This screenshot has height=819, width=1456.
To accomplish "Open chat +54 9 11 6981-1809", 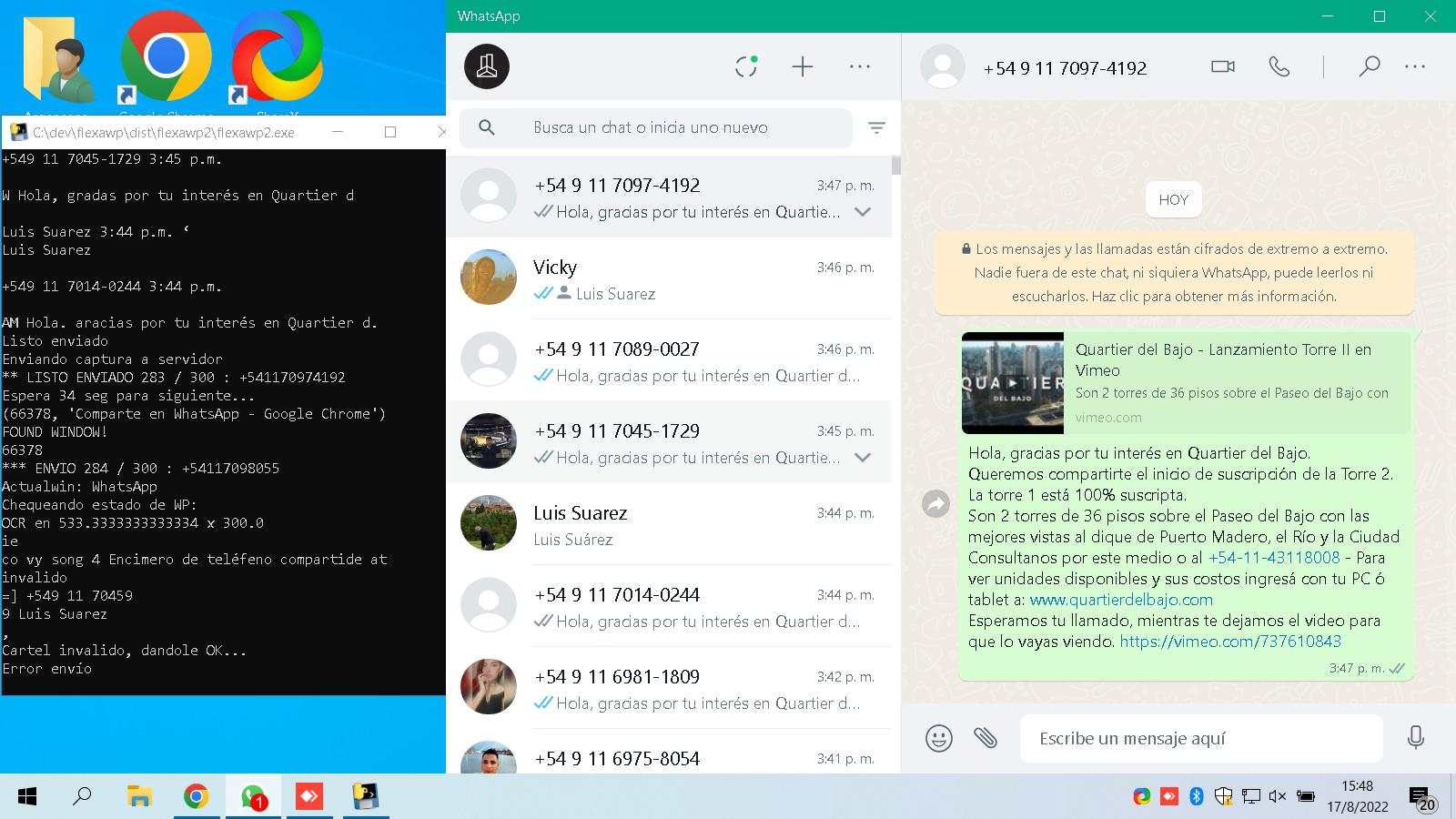I will [669, 688].
